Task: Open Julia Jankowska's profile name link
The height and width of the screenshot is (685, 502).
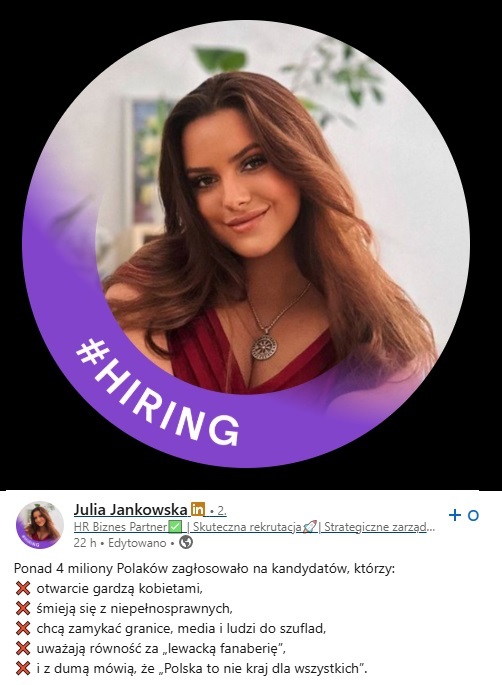Action: click(130, 509)
